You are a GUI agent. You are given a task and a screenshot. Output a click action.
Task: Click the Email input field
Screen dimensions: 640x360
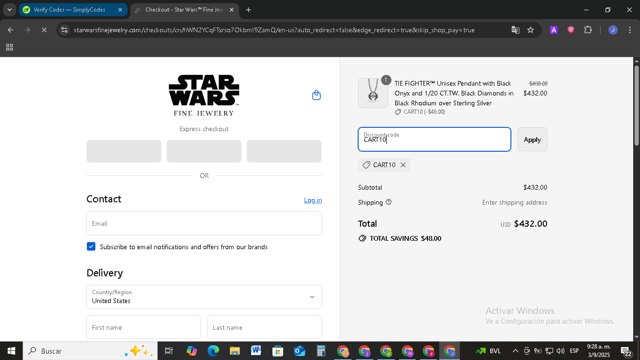204,223
